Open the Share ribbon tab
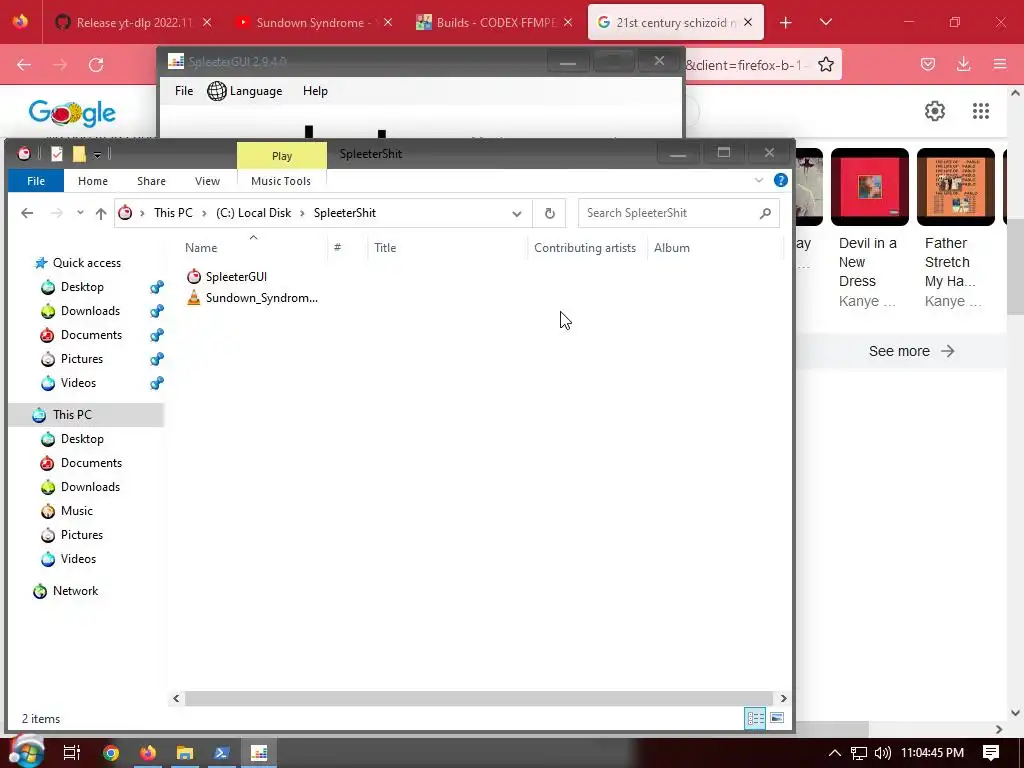Screen dimensions: 1024x768 click(151, 181)
